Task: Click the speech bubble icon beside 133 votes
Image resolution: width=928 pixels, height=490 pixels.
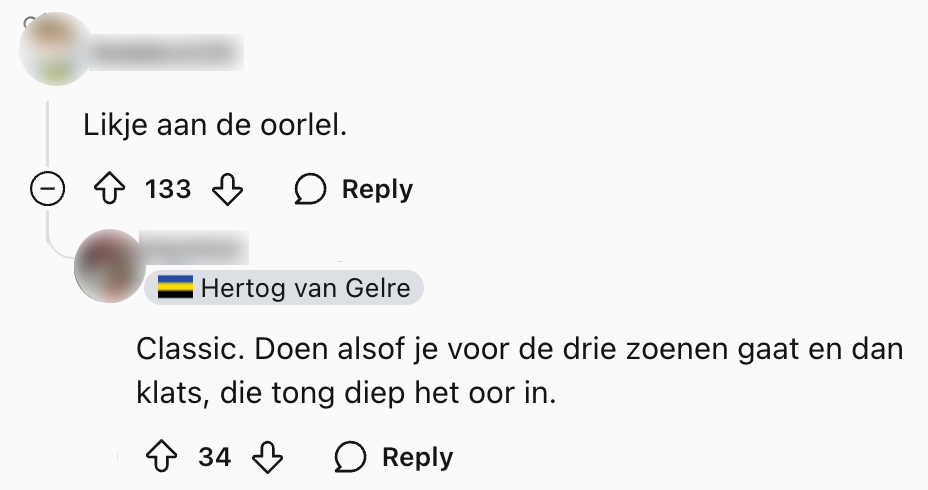Action: coord(310,189)
